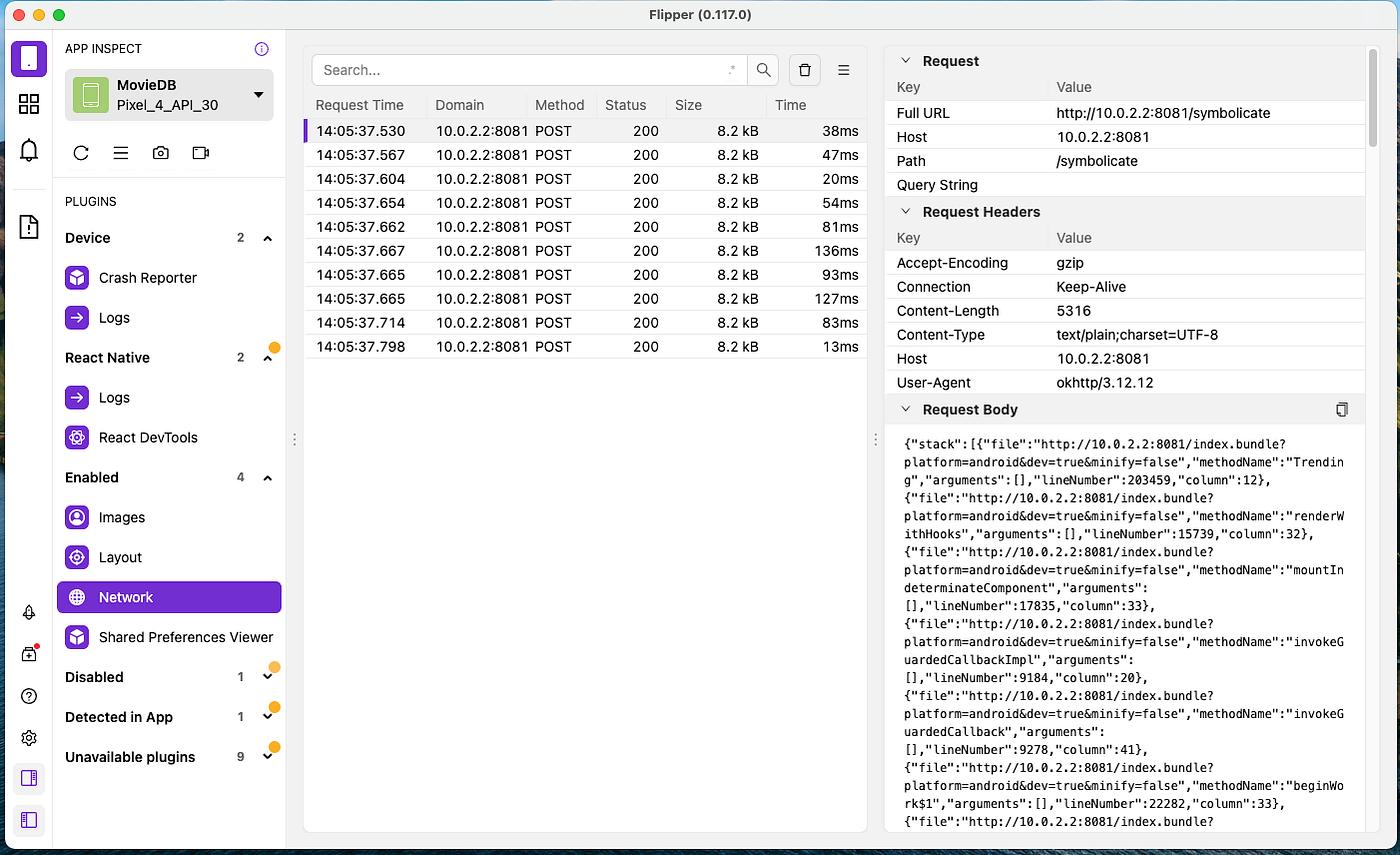Click the magnifier search button

click(x=764, y=70)
